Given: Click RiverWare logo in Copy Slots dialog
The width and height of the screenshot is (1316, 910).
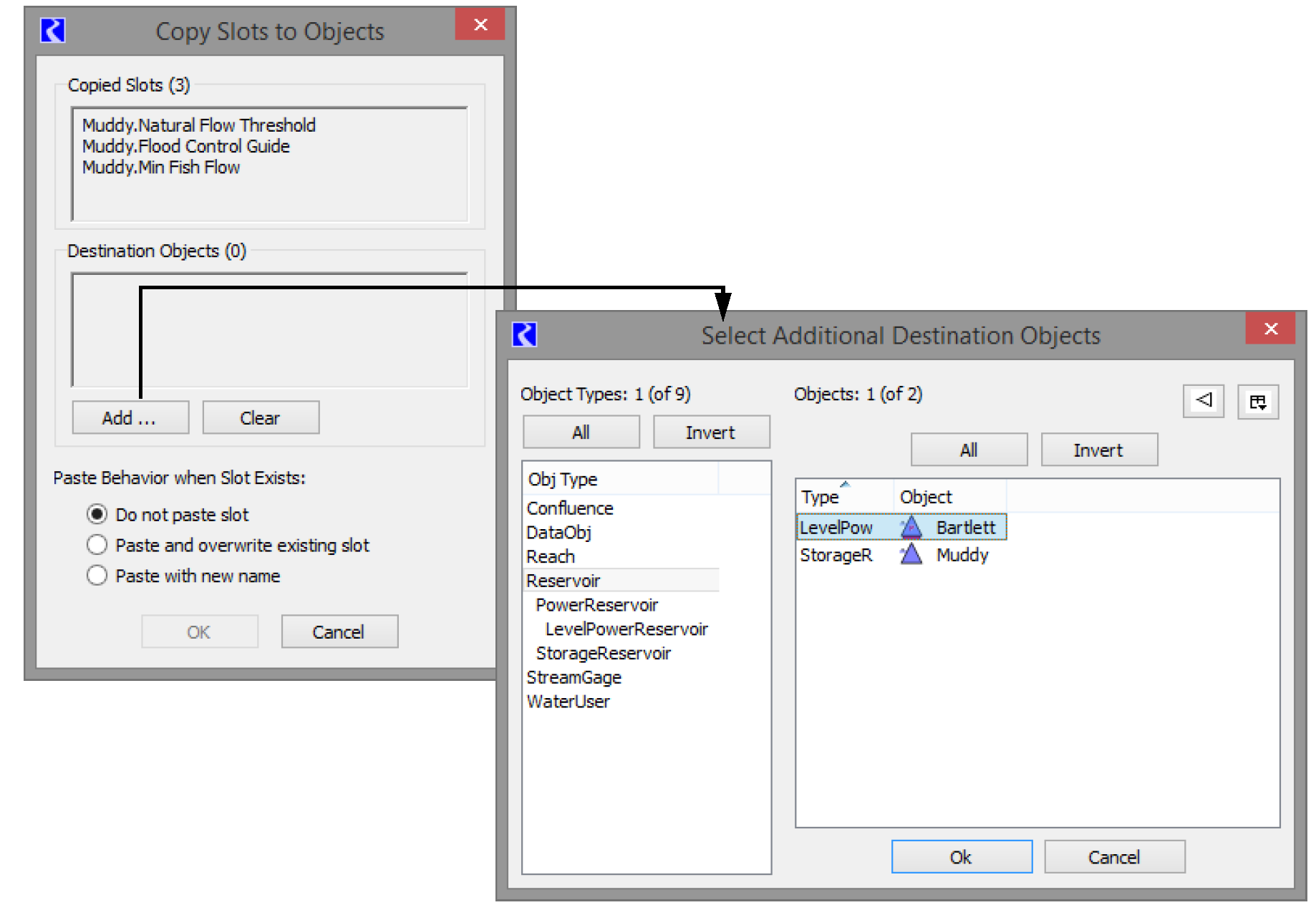Looking at the screenshot, I should [53, 31].
